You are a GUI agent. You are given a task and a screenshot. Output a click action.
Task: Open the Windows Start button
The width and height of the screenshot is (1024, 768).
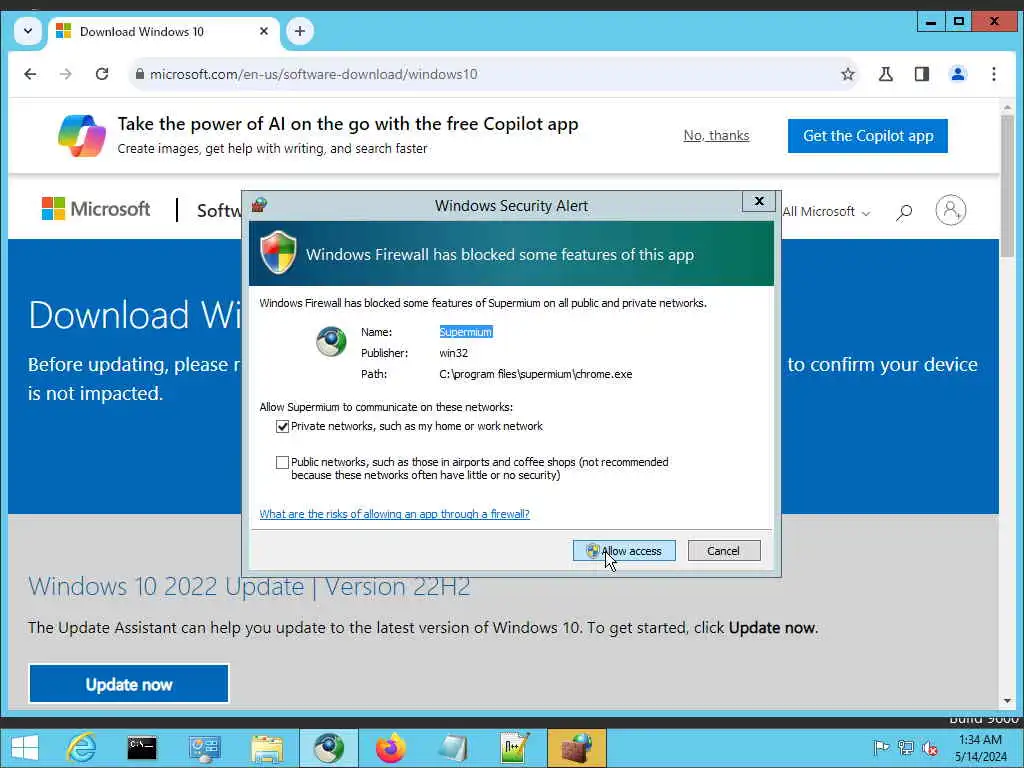coord(25,748)
